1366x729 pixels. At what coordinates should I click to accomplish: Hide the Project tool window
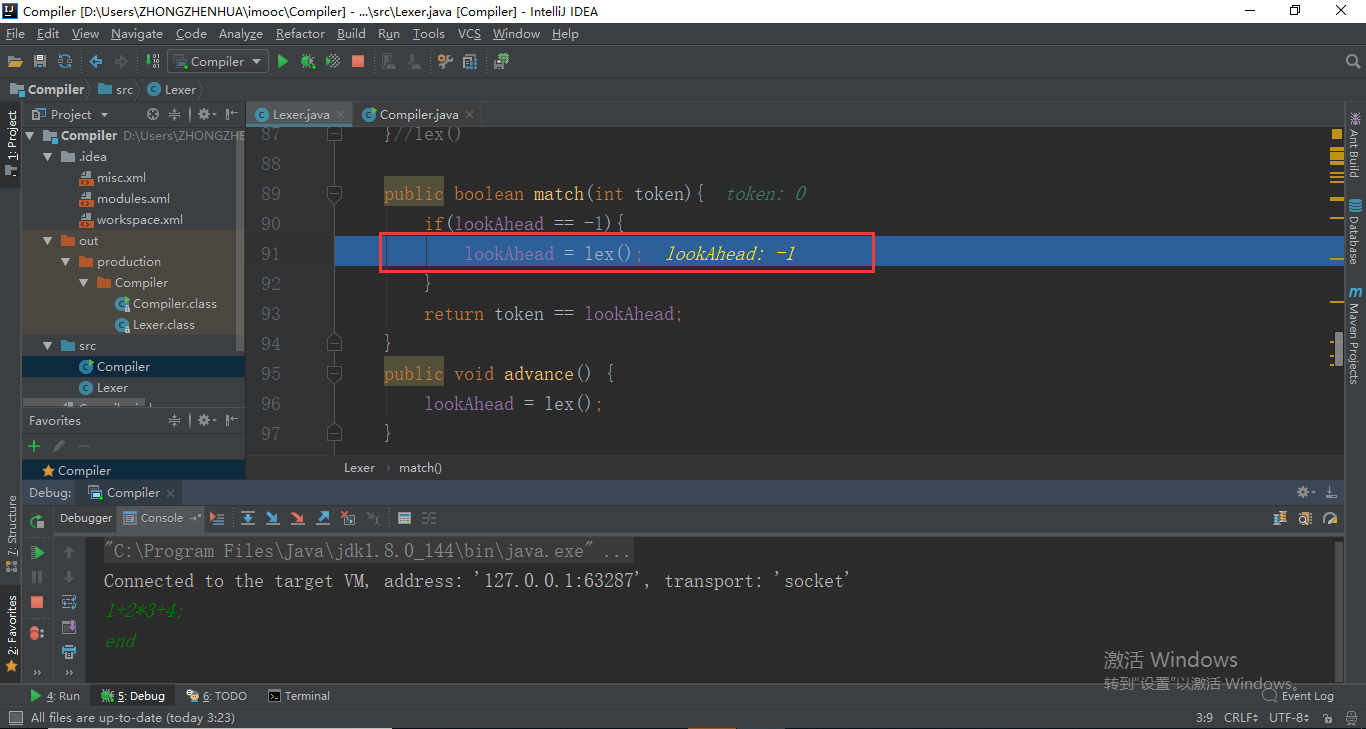[x=232, y=114]
